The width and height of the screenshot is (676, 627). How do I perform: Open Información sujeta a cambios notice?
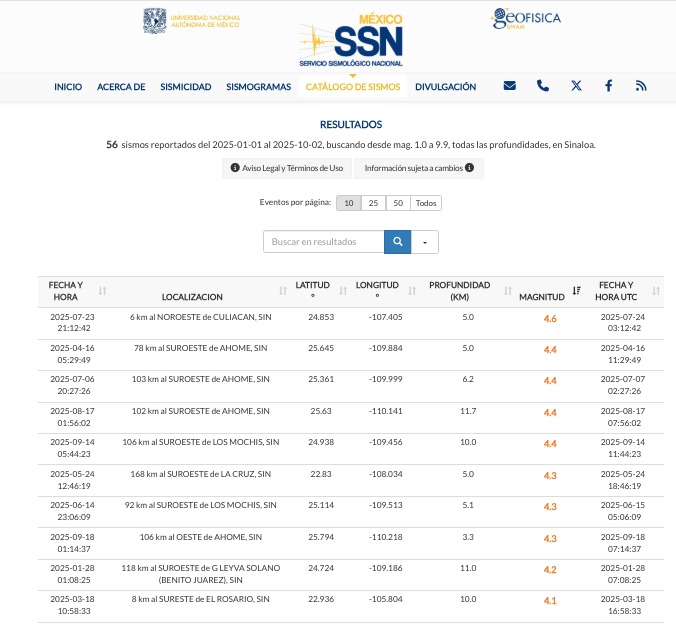419,168
